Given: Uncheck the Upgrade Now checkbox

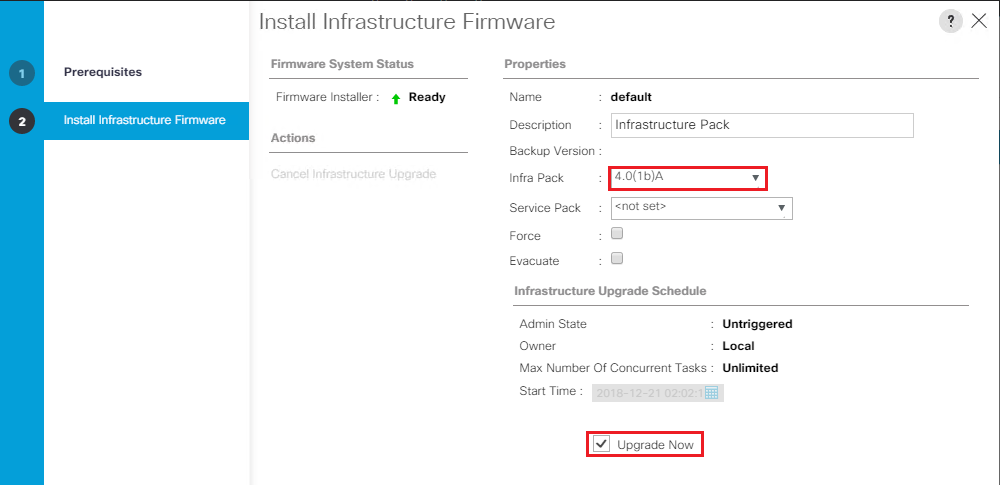Looking at the screenshot, I should click(x=601, y=444).
